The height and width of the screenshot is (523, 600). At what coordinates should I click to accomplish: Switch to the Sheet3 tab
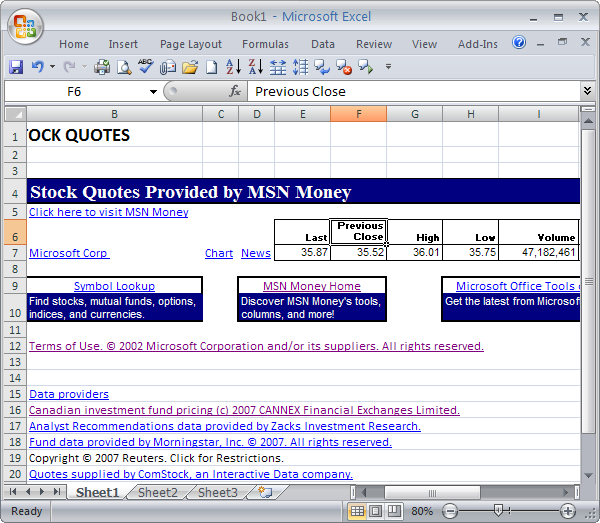[218, 492]
